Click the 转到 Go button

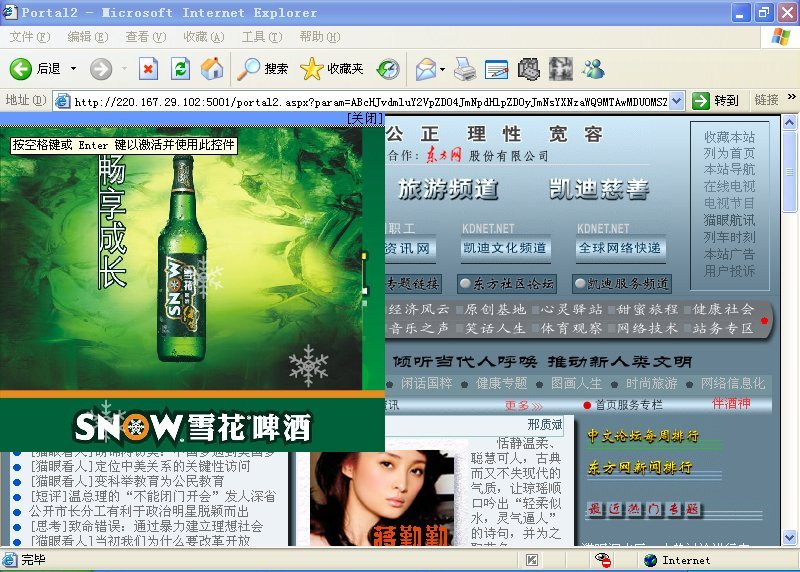(716, 101)
